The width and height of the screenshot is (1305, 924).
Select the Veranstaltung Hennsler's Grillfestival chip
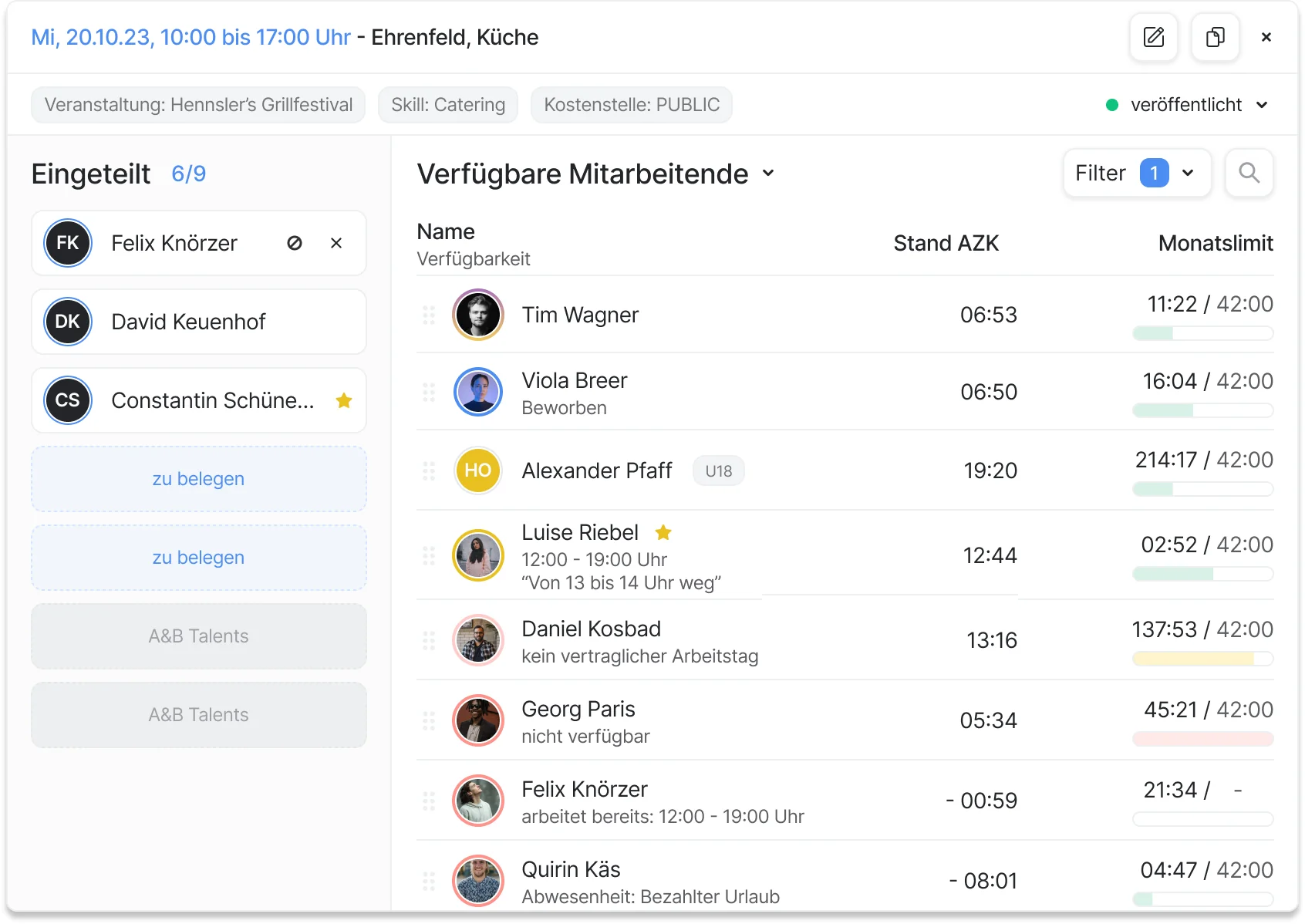coord(197,105)
